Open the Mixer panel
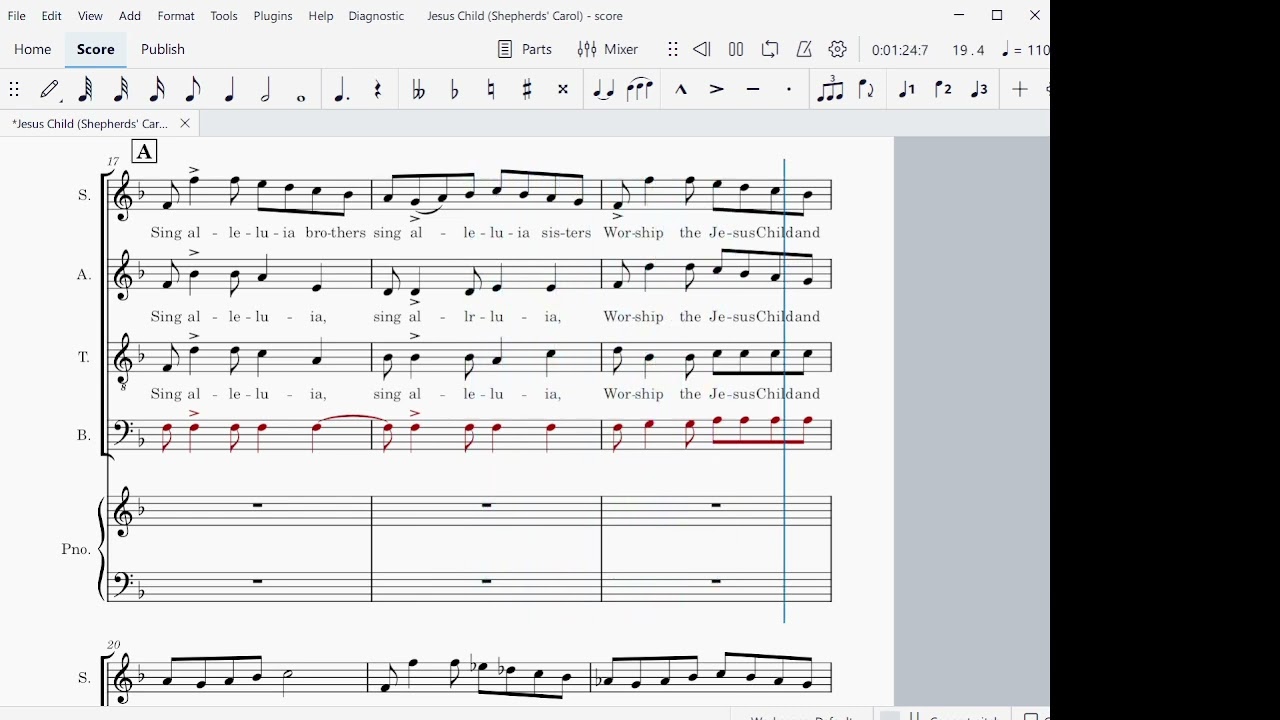Screen dimensions: 1280x720 click(x=608, y=49)
